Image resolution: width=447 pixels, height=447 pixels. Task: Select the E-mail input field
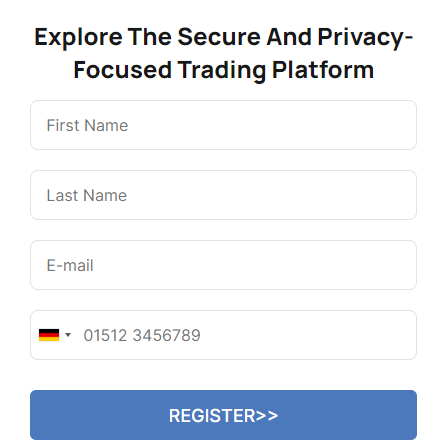(x=223, y=265)
